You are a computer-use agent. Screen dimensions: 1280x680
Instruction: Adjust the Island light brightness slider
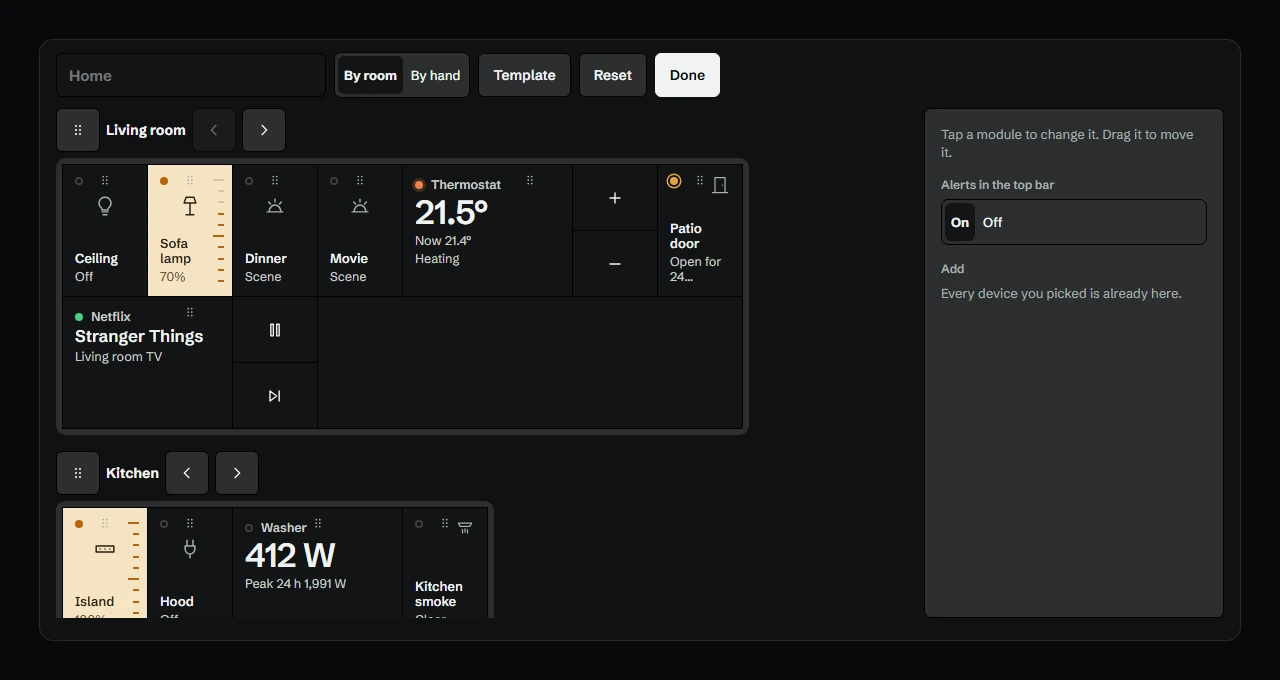pos(134,567)
